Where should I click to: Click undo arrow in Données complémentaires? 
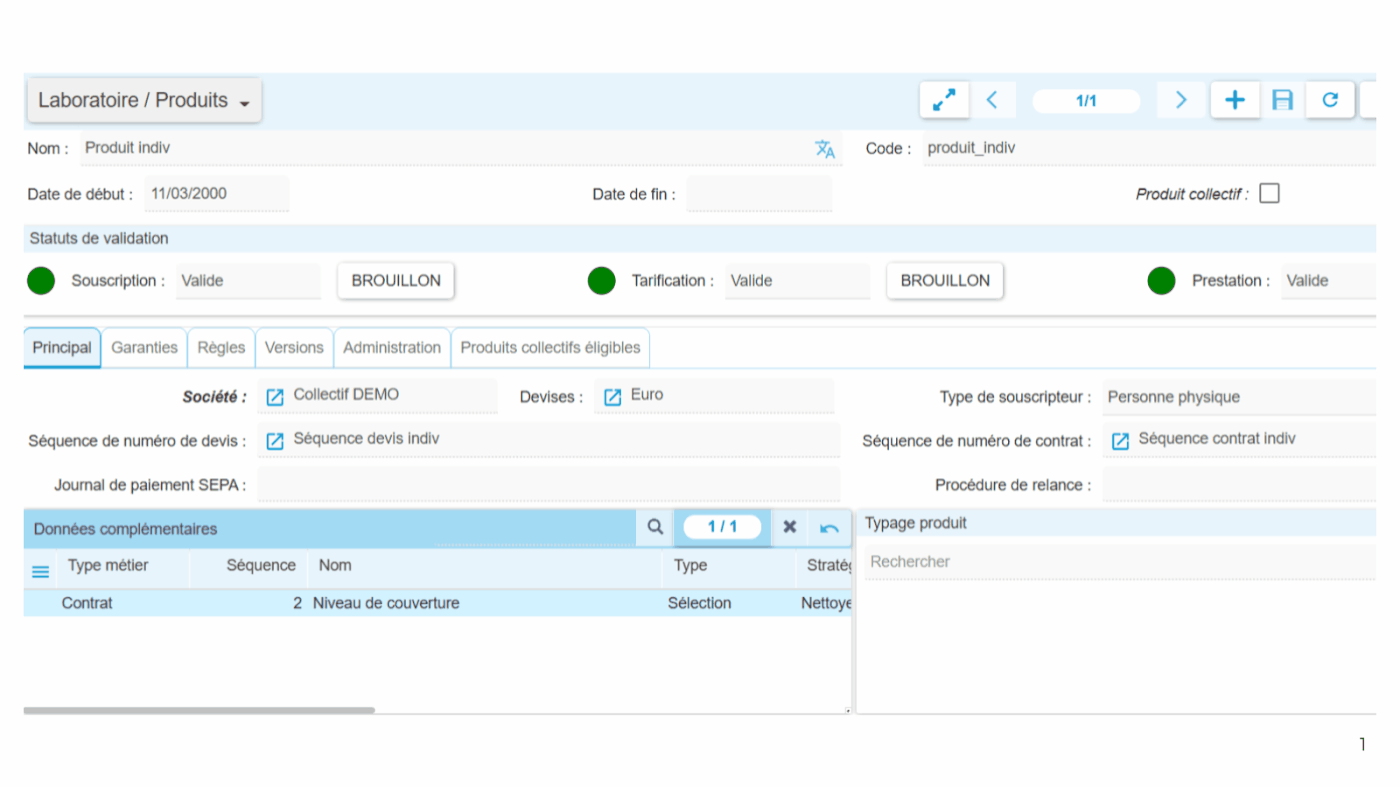[829, 528]
